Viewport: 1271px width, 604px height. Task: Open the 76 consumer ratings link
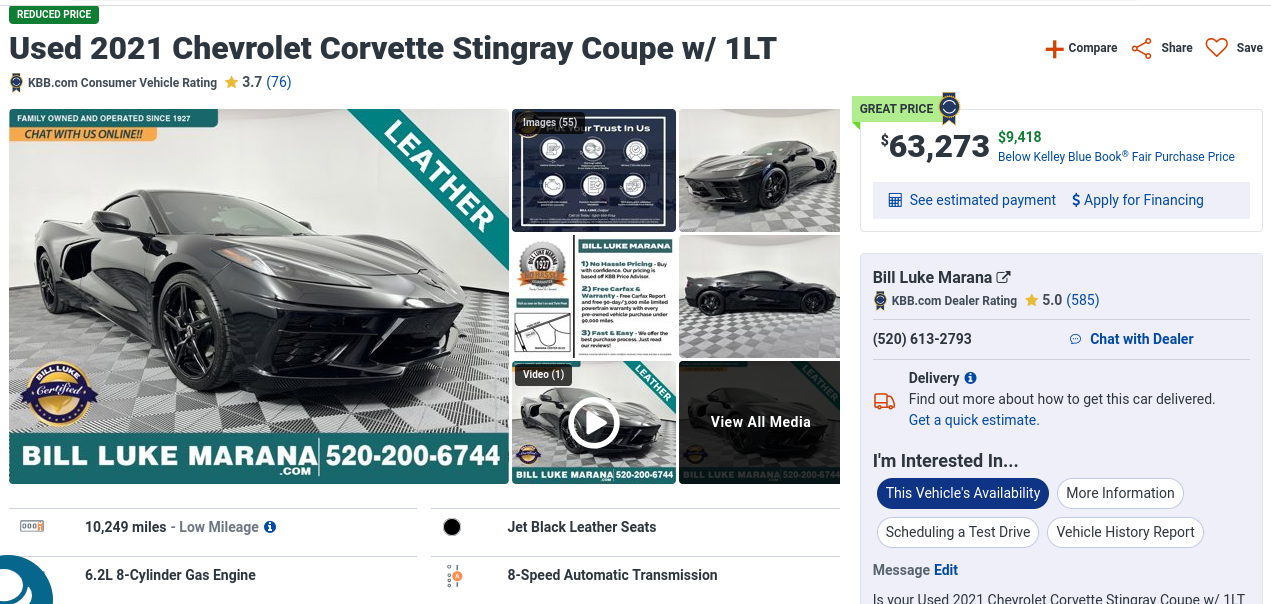(279, 82)
